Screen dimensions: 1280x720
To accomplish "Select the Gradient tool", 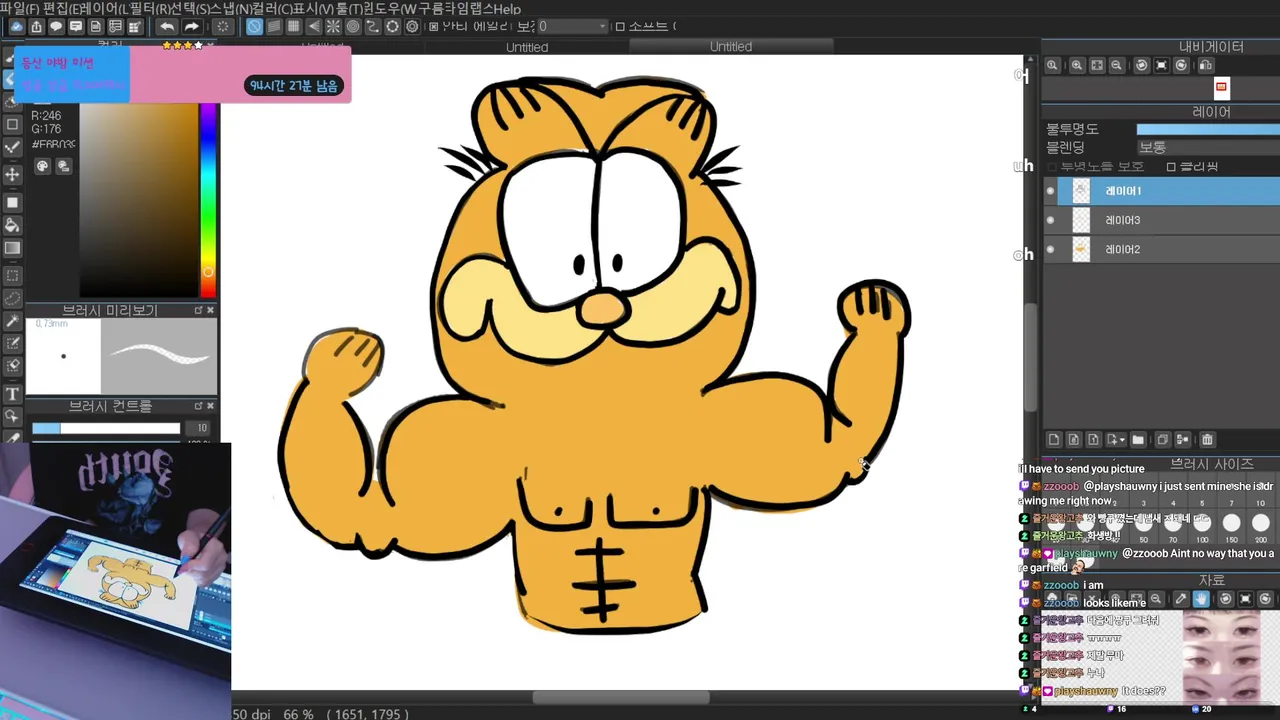I will point(12,248).
